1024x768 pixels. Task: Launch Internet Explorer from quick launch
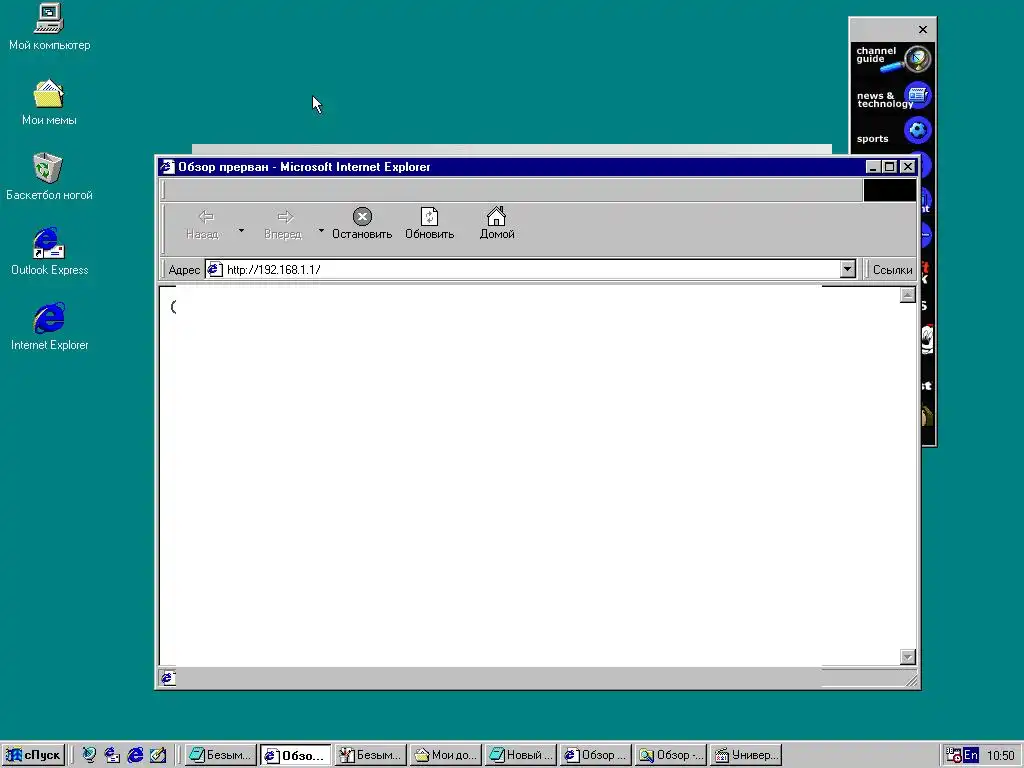coord(135,755)
